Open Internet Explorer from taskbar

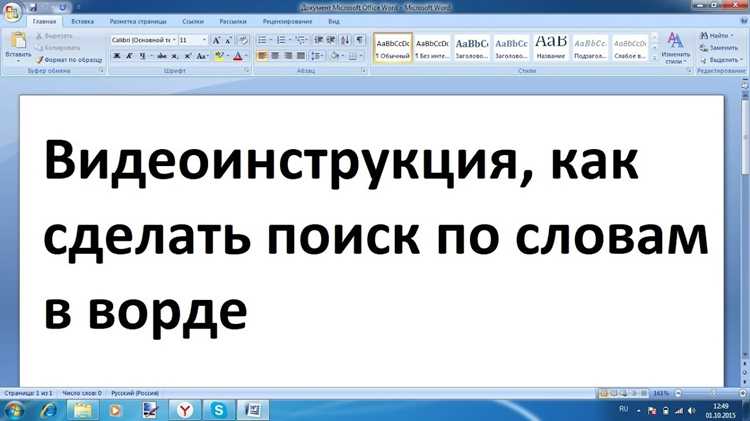coord(48,410)
